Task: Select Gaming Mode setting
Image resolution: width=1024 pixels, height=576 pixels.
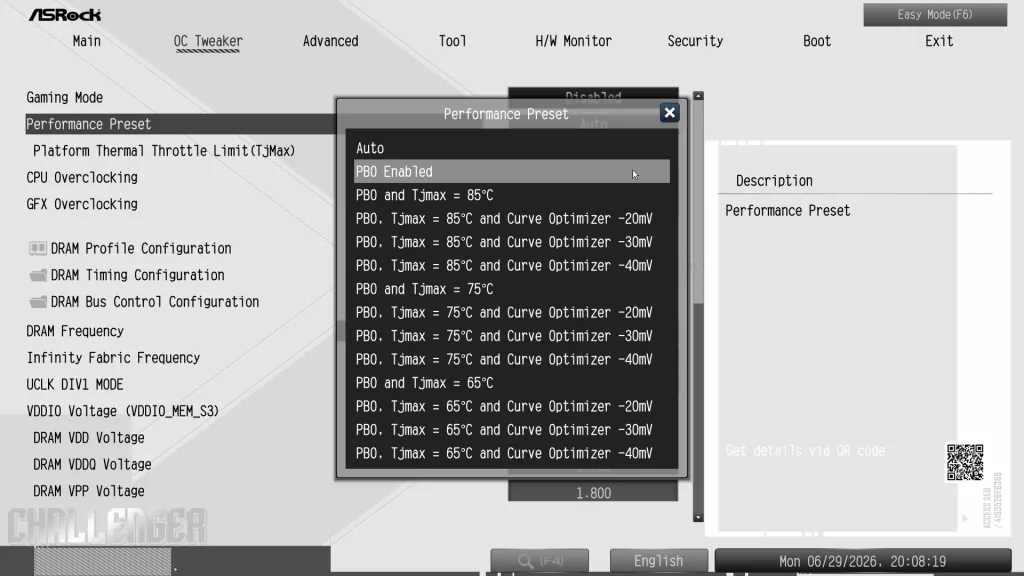Action: [65, 97]
